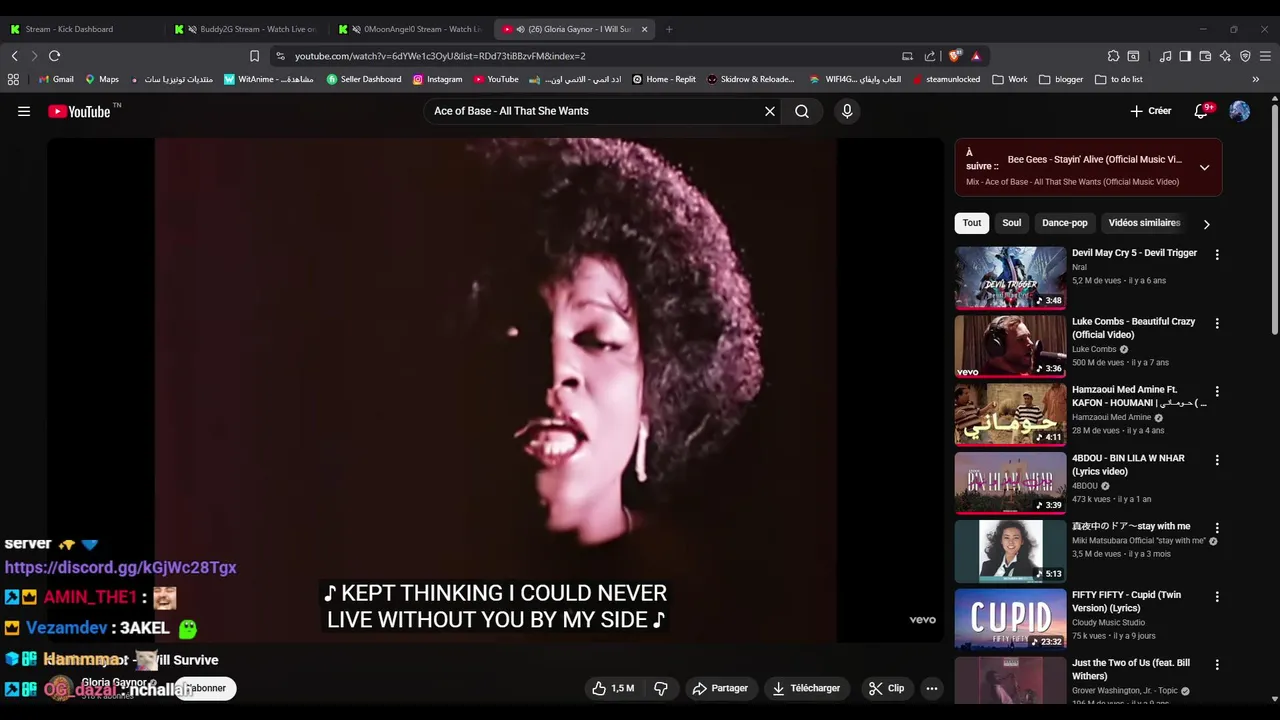Viewport: 1280px width, 720px height.
Task: Open the to do list bookmarks folder
Action: [1119, 79]
